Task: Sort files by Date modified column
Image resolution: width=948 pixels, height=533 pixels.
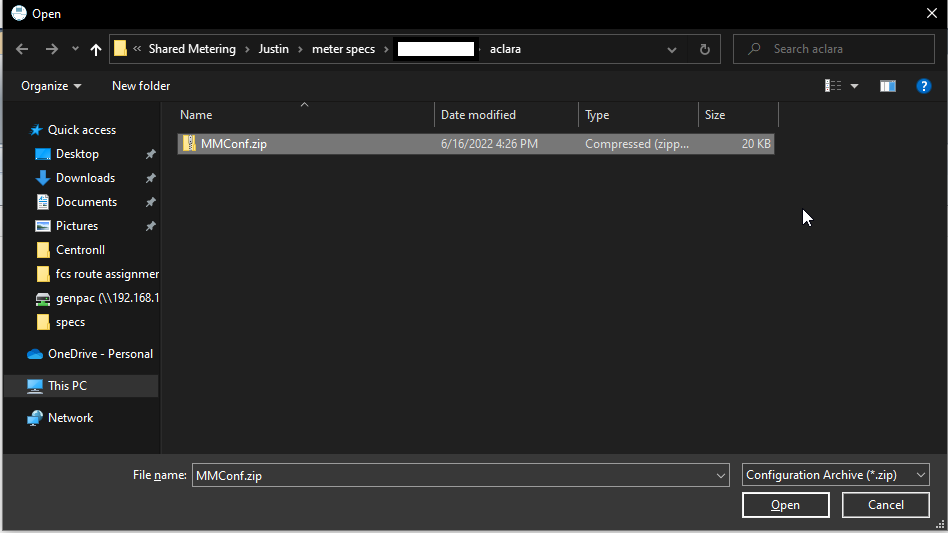Action: coord(478,115)
